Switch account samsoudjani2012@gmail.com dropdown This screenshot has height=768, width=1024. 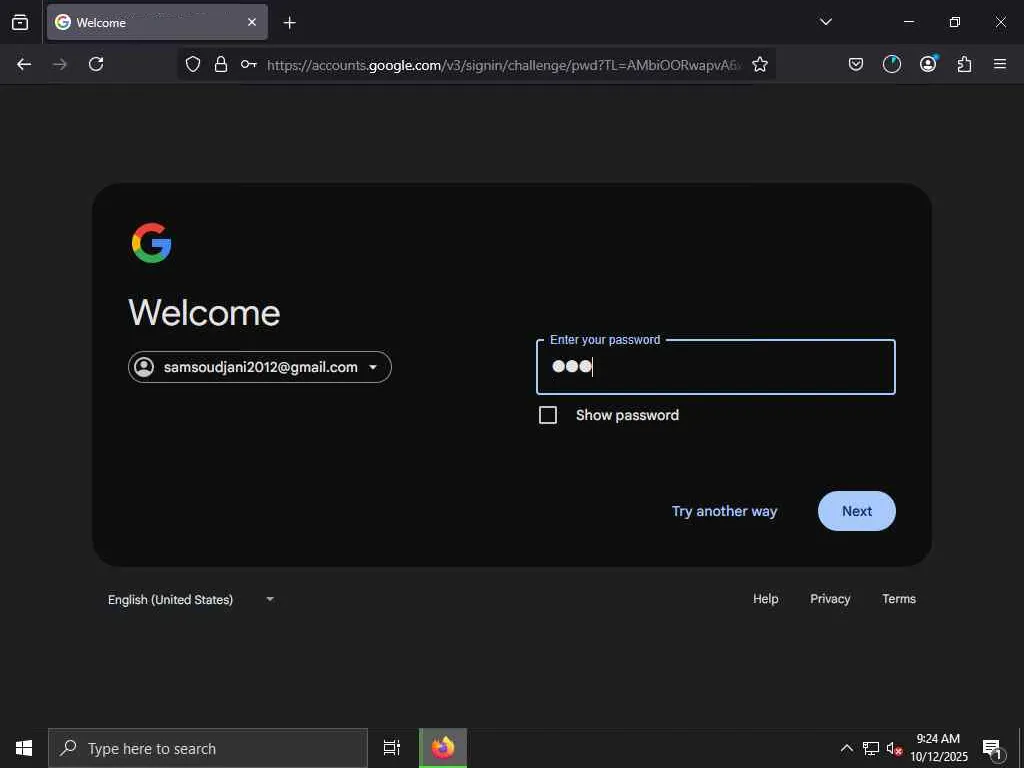tap(260, 367)
